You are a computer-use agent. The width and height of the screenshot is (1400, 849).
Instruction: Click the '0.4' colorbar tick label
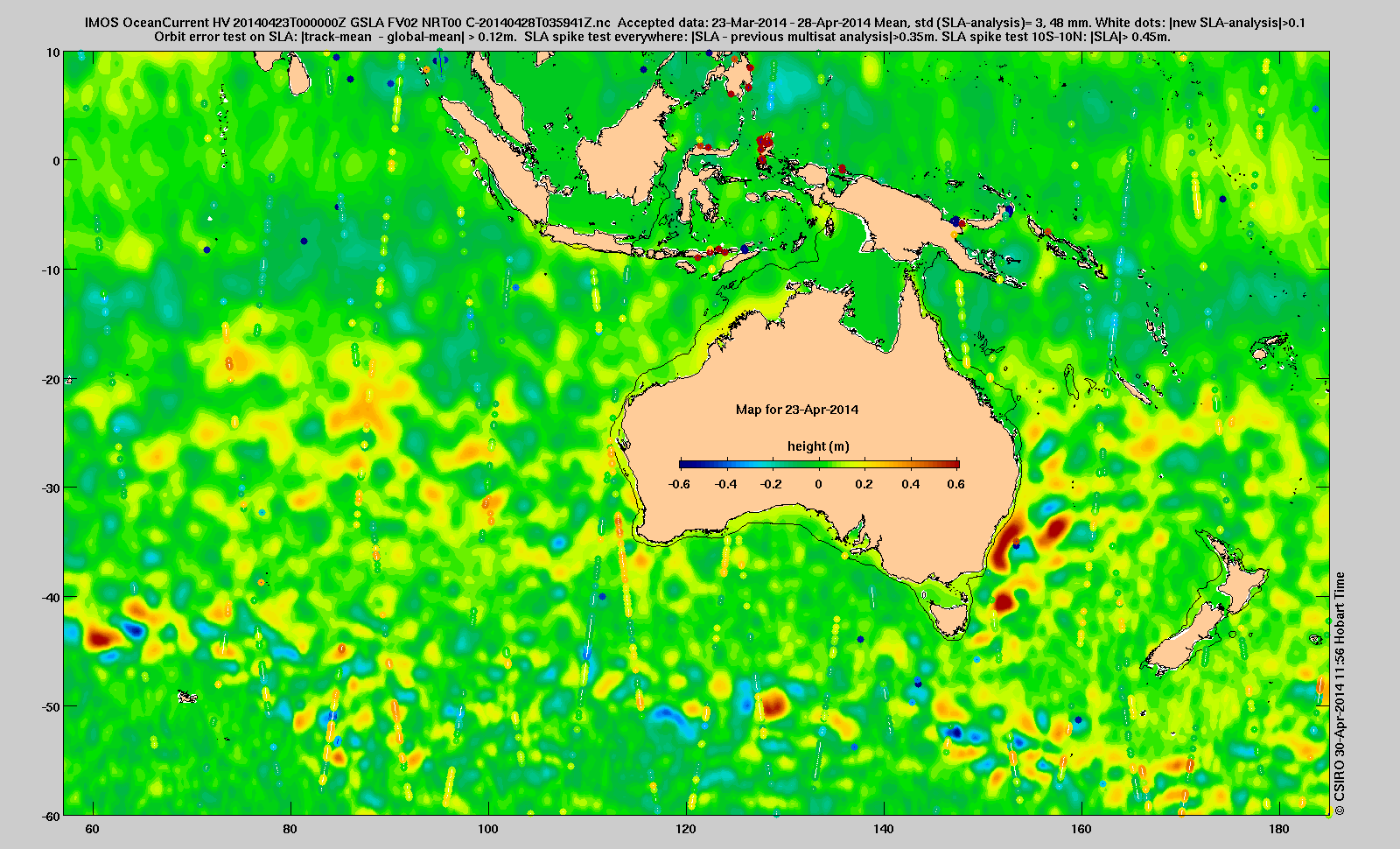[911, 484]
